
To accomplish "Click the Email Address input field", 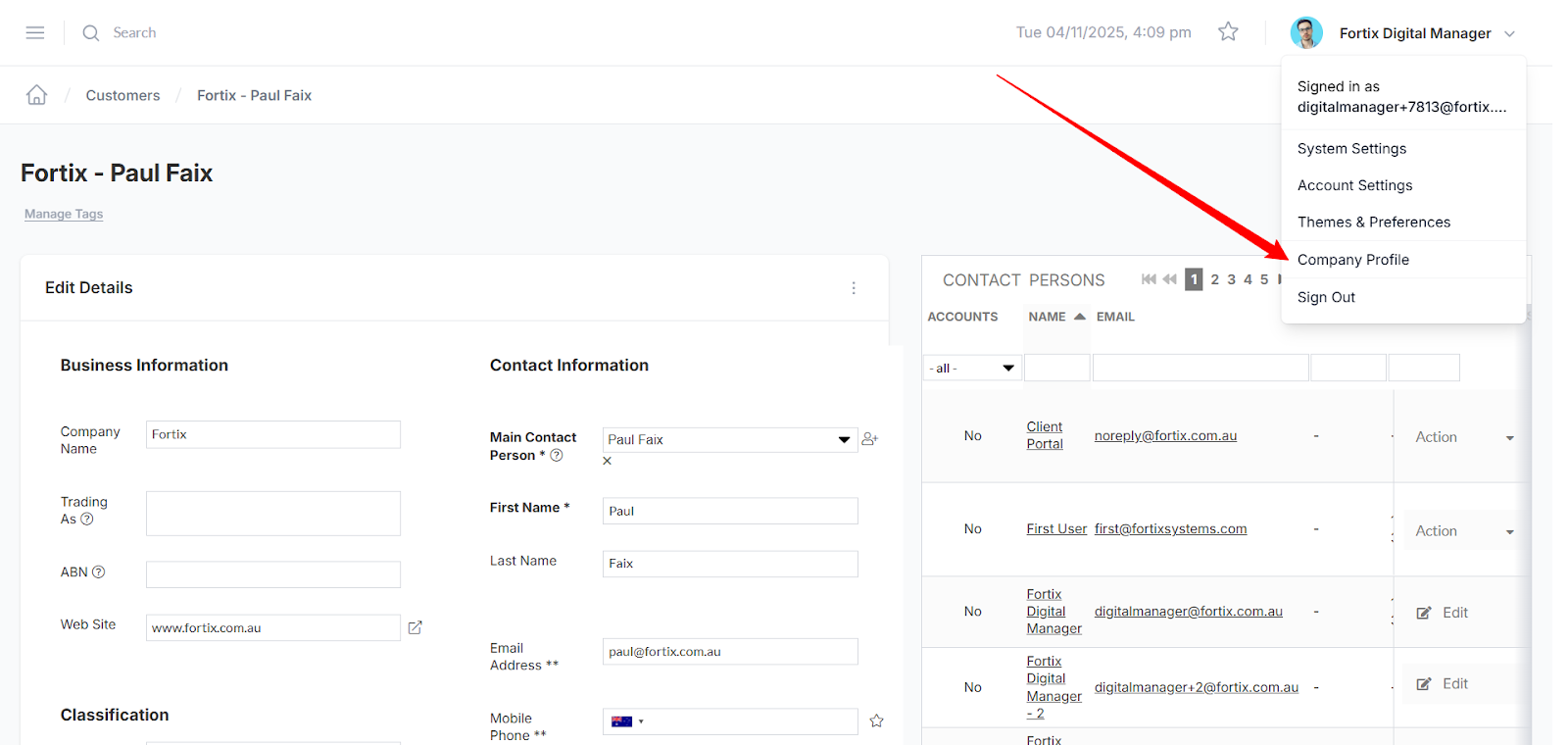I will point(730,652).
